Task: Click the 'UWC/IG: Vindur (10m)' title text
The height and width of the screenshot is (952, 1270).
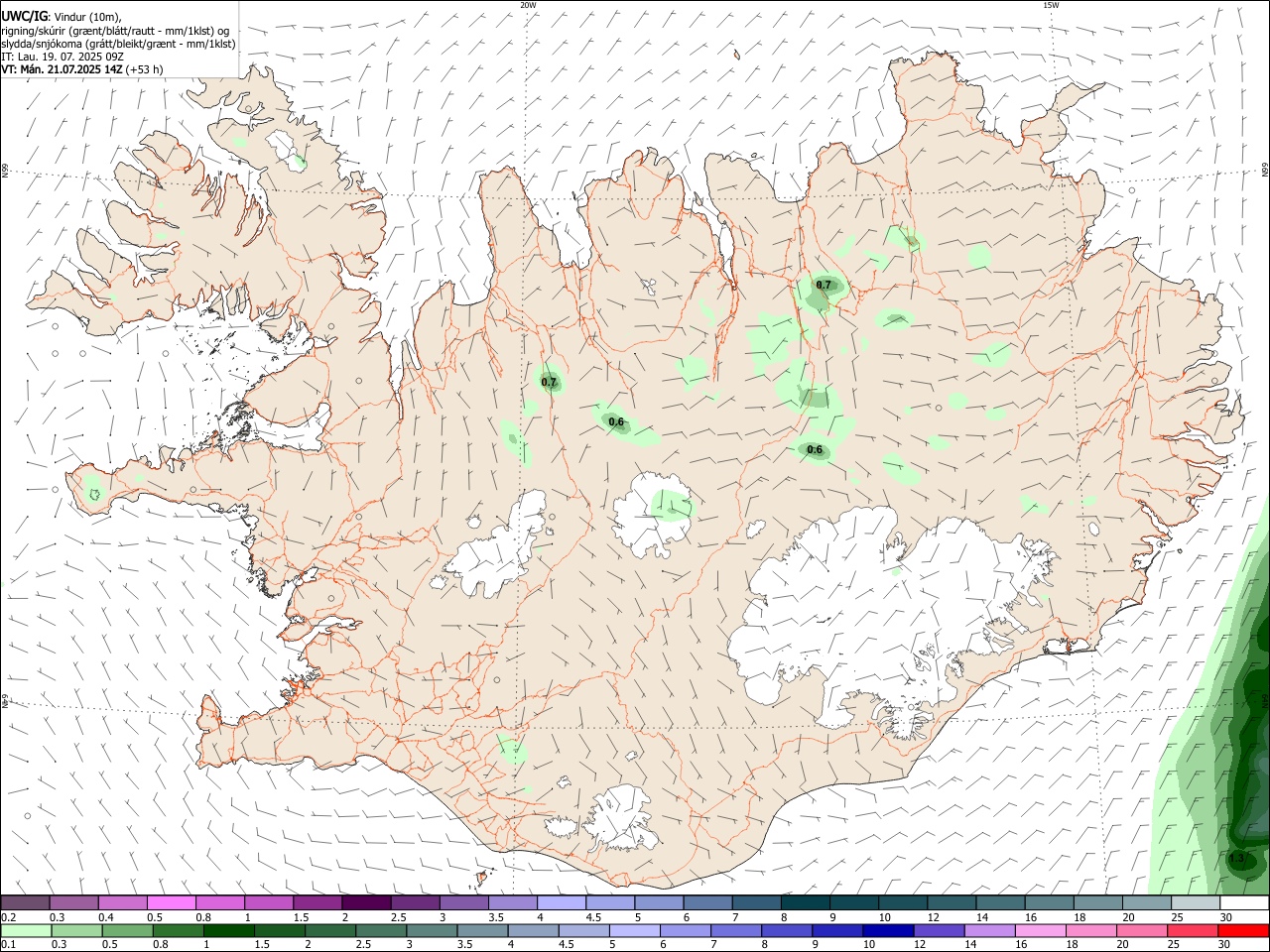Action: click(x=62, y=16)
